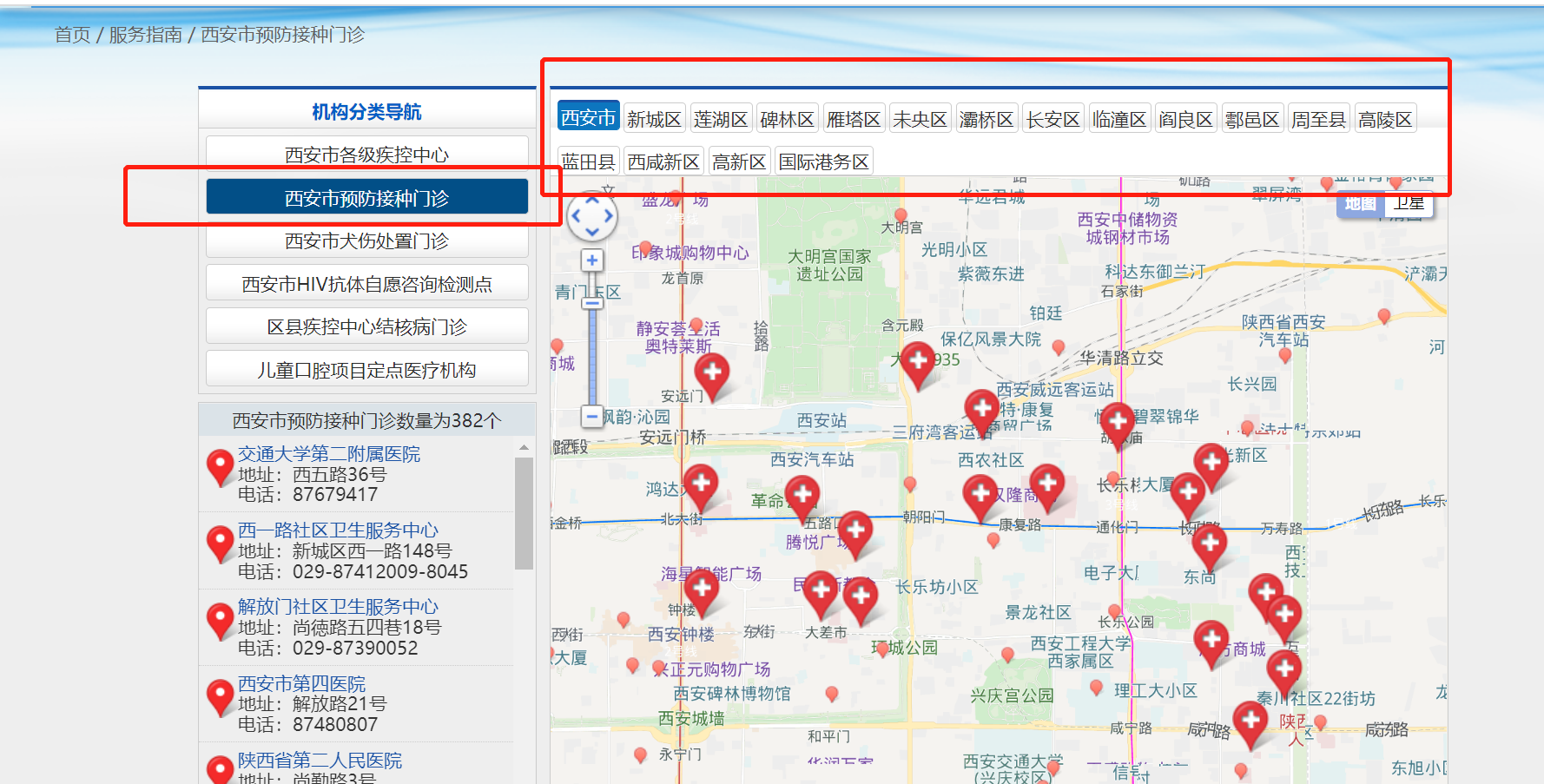Click the clinic list scrollbar thumb
1544x784 pixels.
click(x=524, y=512)
